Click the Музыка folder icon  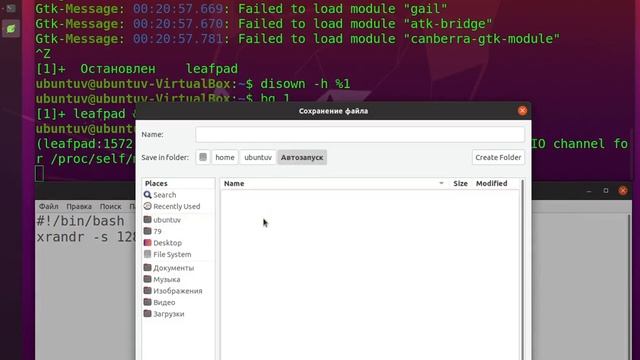point(147,279)
